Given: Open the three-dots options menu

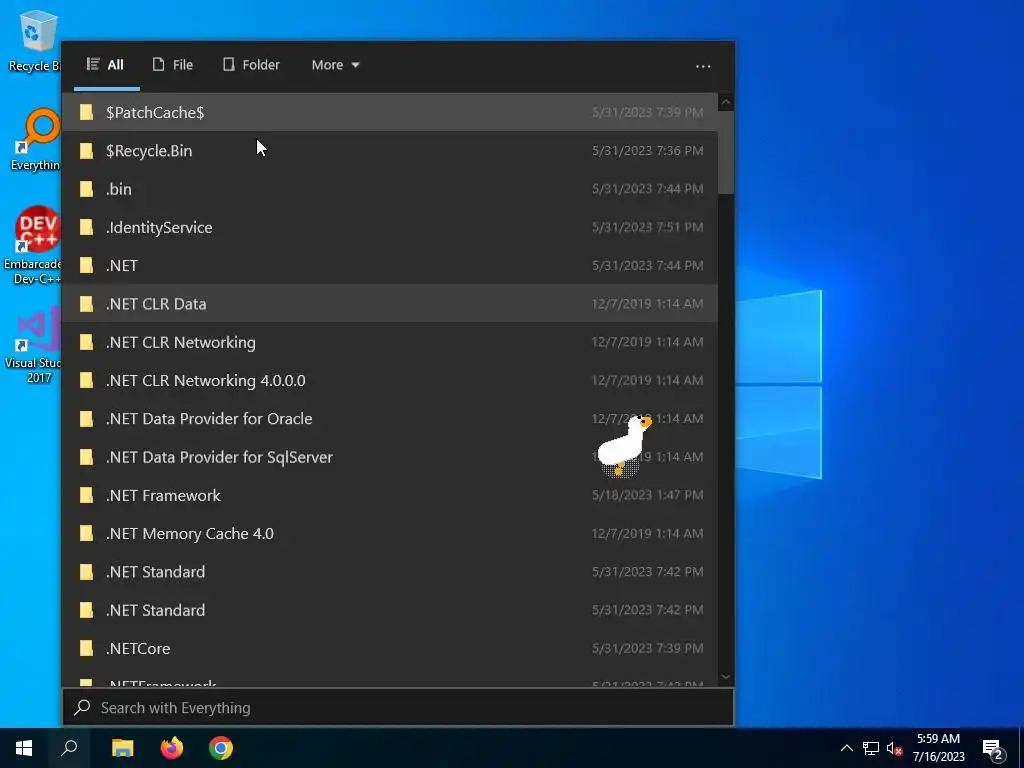Looking at the screenshot, I should (703, 66).
